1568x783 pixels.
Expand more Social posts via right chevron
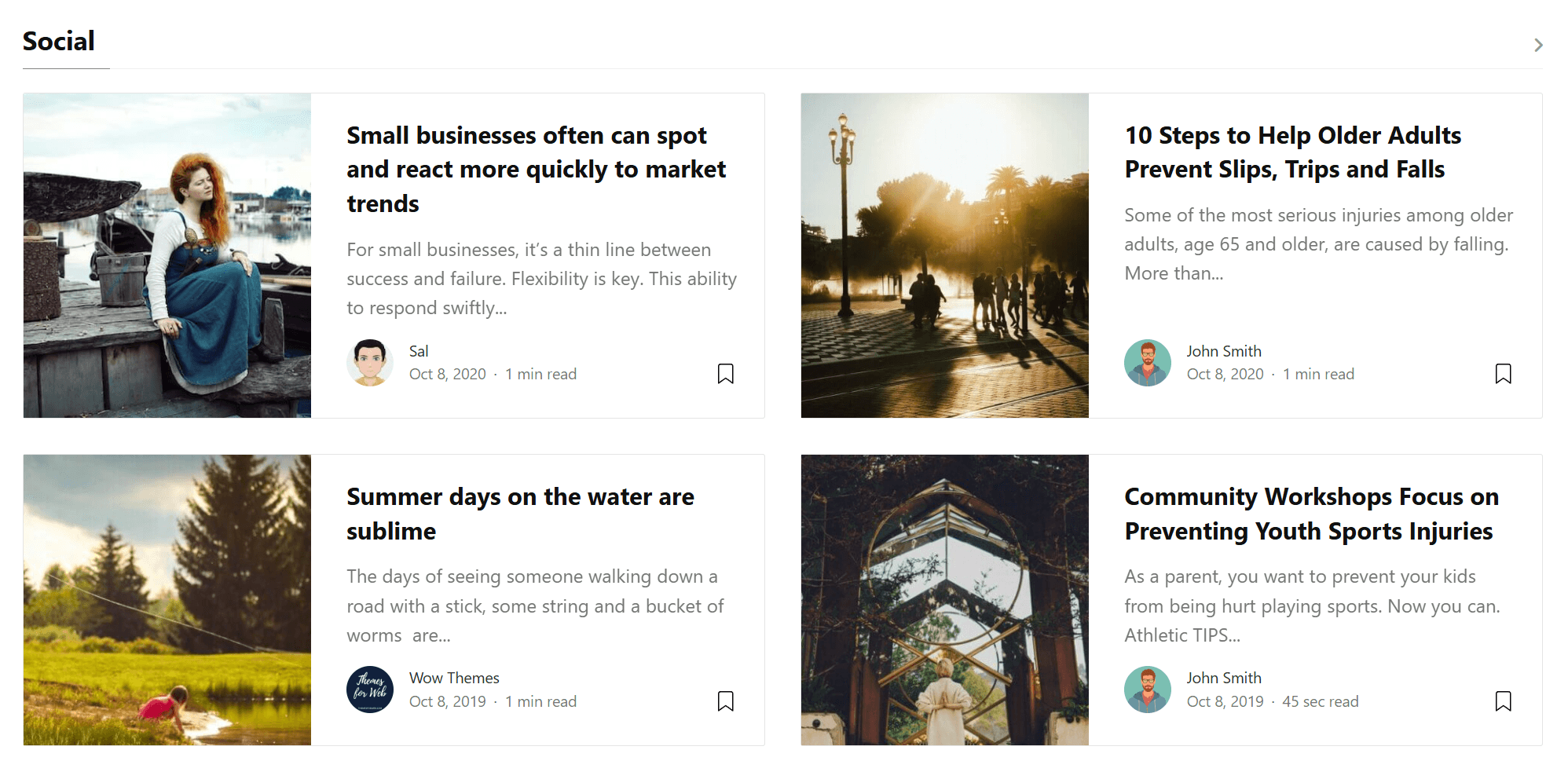[x=1539, y=45]
